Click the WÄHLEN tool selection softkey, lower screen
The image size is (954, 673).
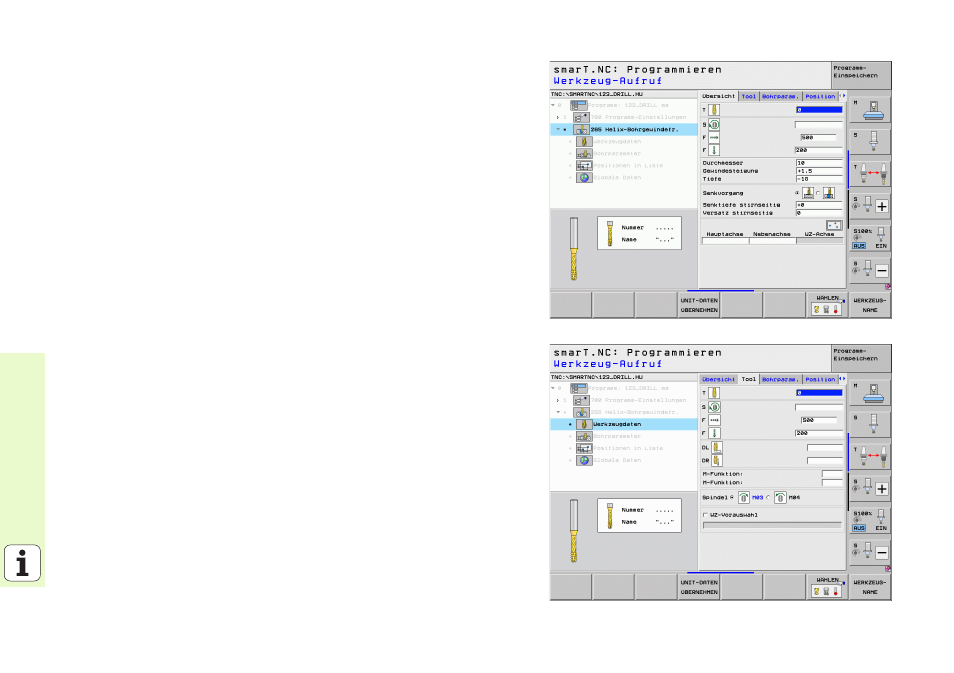tap(827, 587)
